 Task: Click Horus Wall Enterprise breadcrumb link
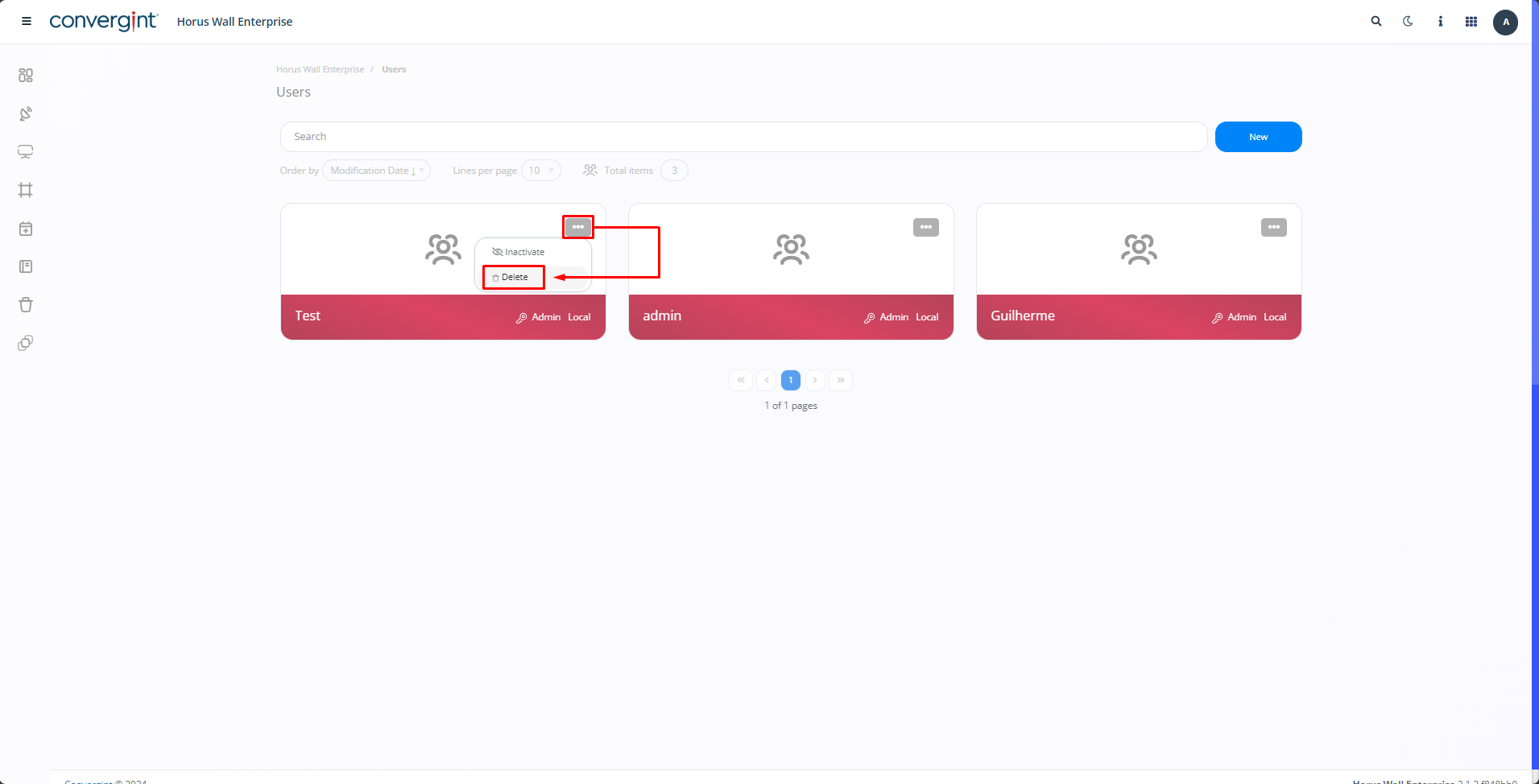(x=320, y=69)
